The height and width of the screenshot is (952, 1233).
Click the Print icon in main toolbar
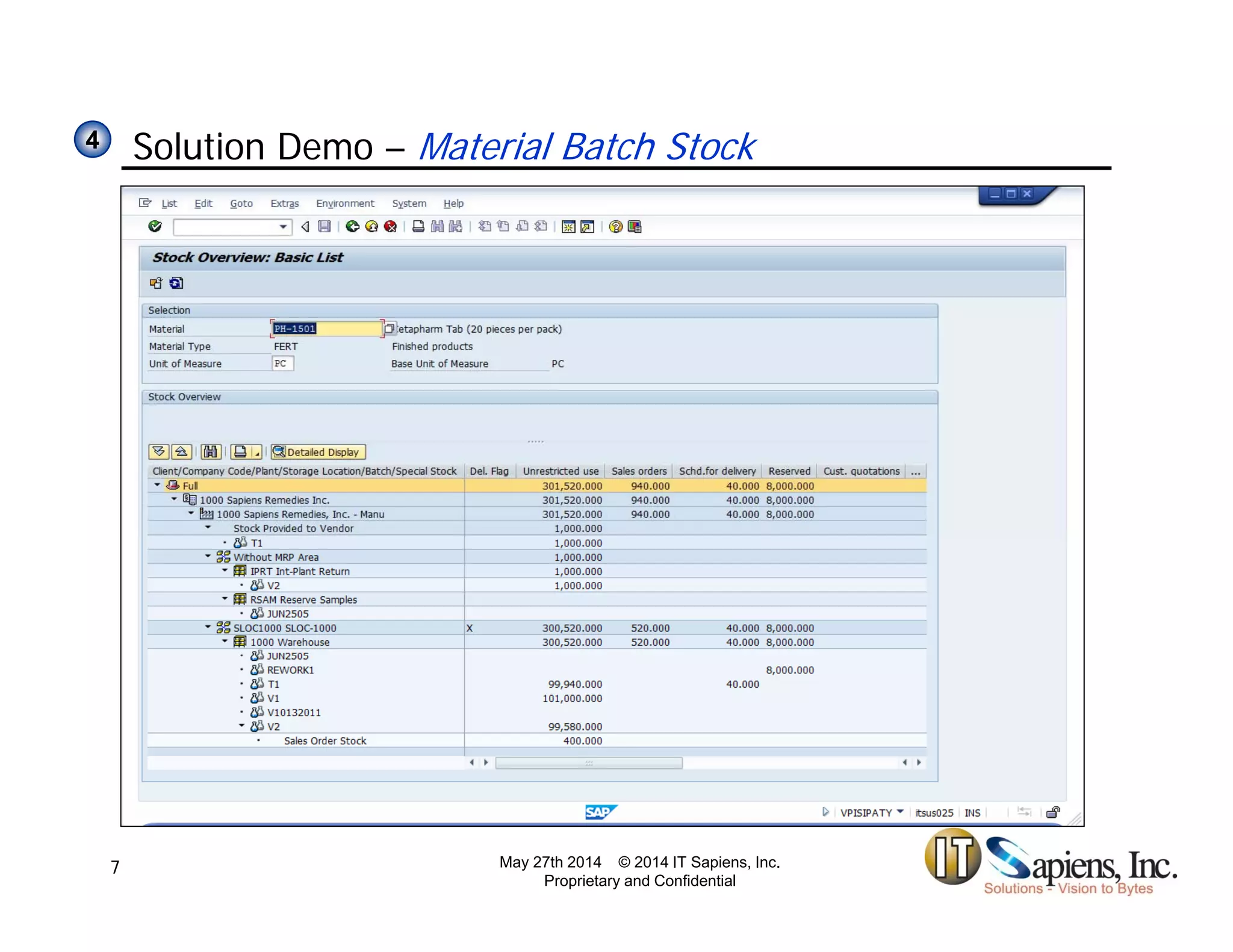pos(418,226)
